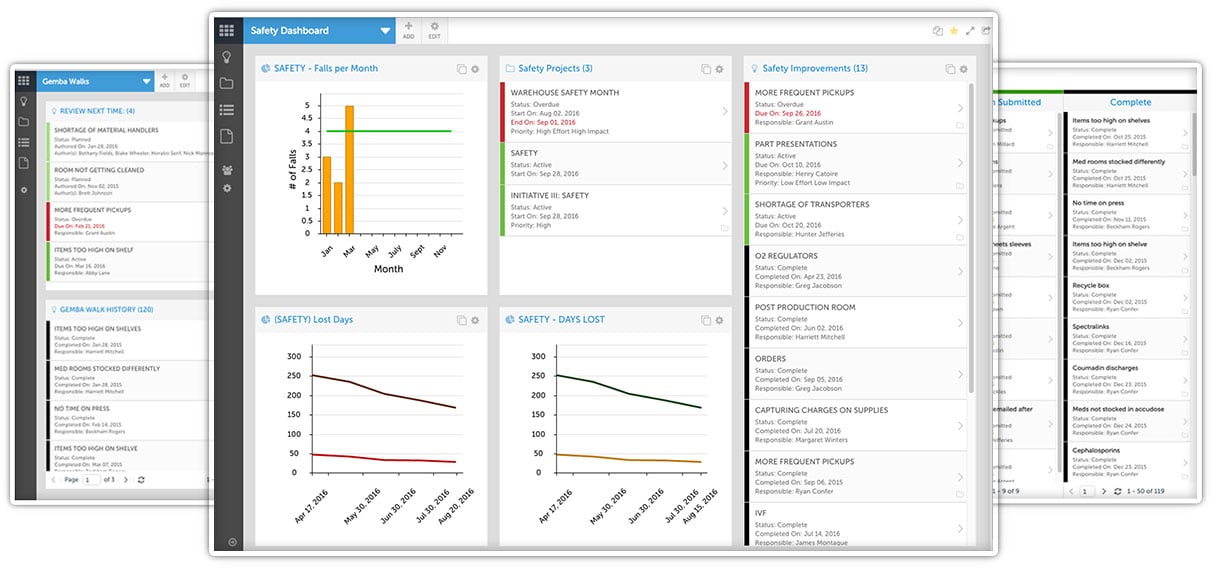Expand chevron on POST PRODUCTION ROOM improvement
The width and height of the screenshot is (1213, 568).
tap(960, 323)
